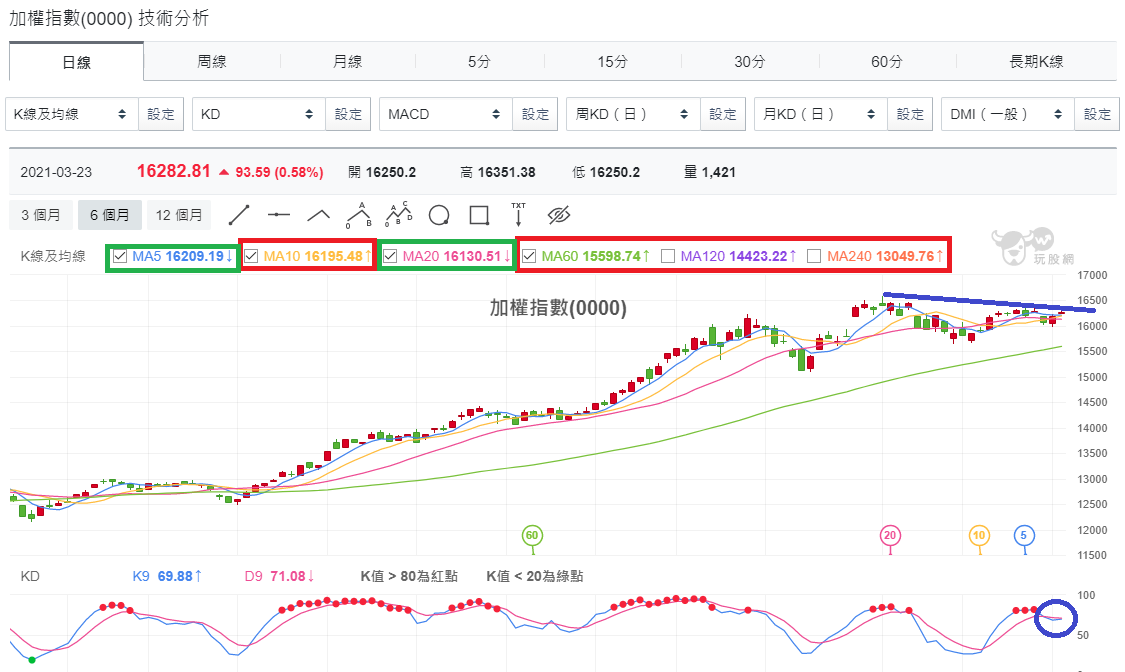Open the K線及均線 indicator dropdown

(72, 114)
